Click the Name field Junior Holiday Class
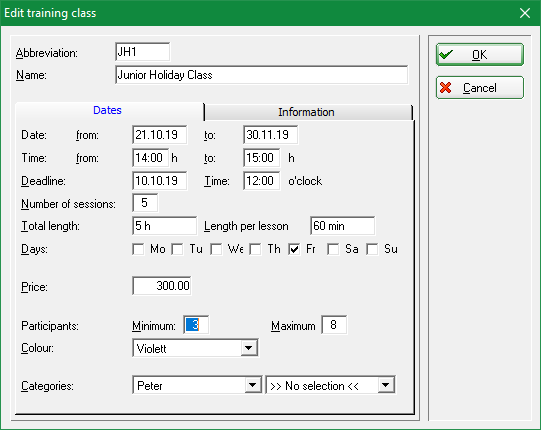This screenshot has height=430, width=541. pyautogui.click(x=262, y=75)
